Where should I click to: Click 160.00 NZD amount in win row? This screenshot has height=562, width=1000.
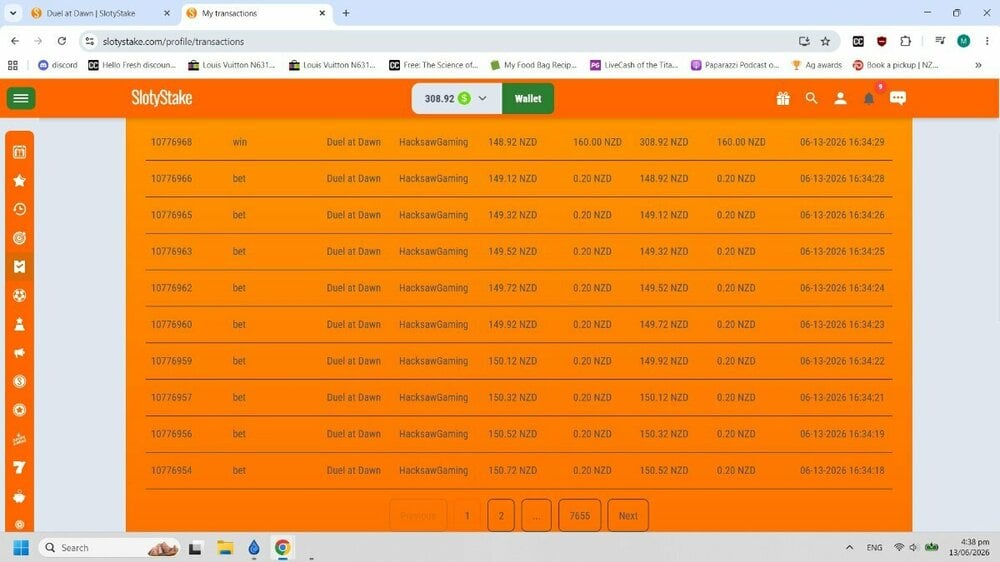click(x=597, y=142)
